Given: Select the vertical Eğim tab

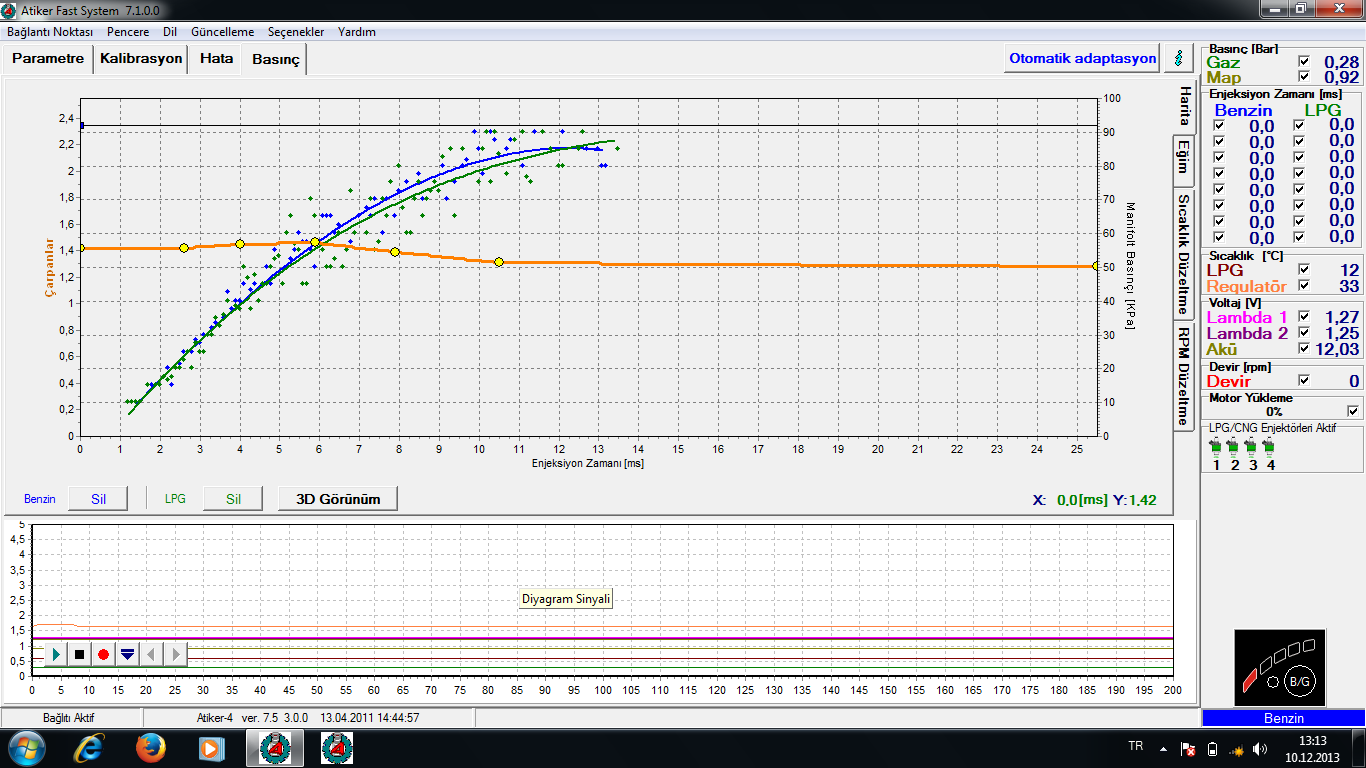Looking at the screenshot, I should [x=1184, y=159].
